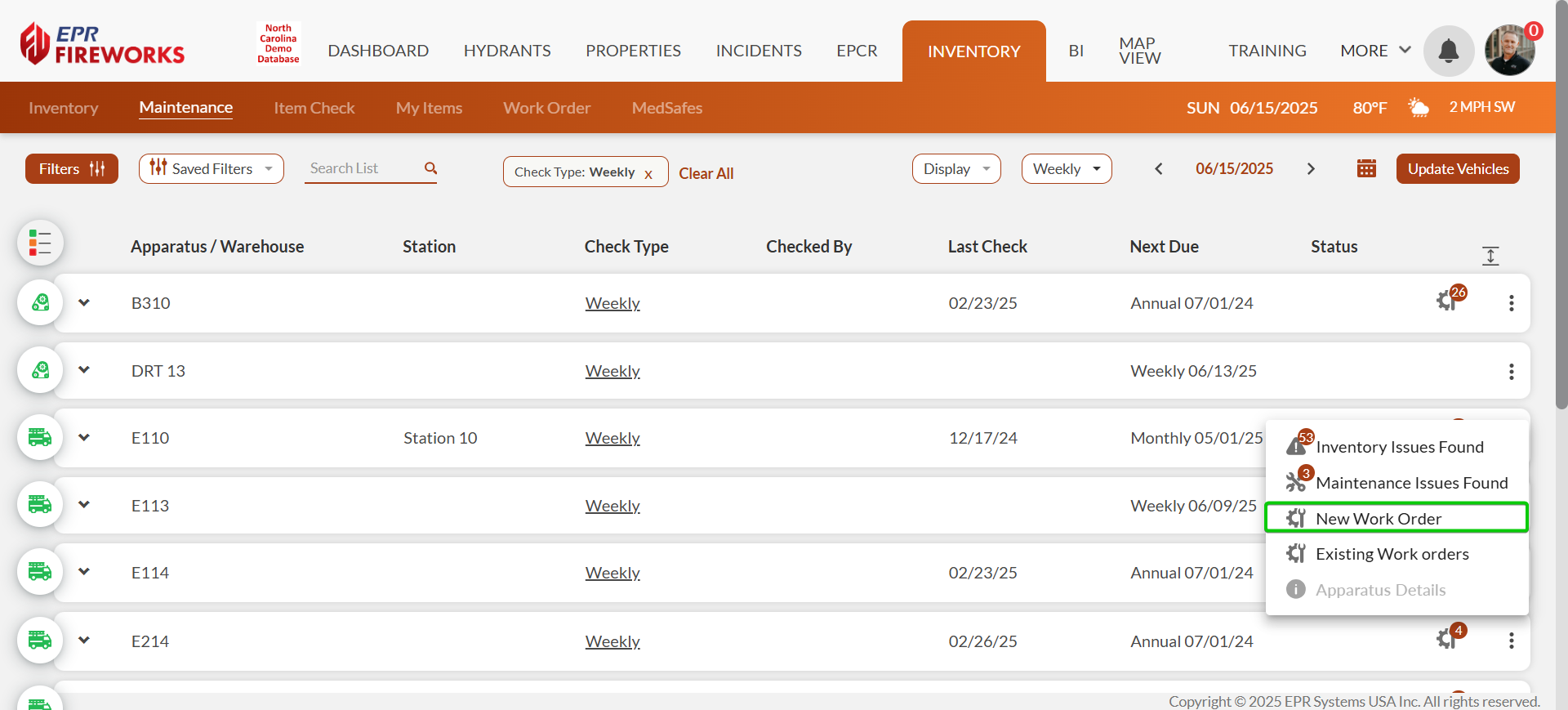Click the notification bell icon
Screen dimensions: 1568x710
[1448, 51]
